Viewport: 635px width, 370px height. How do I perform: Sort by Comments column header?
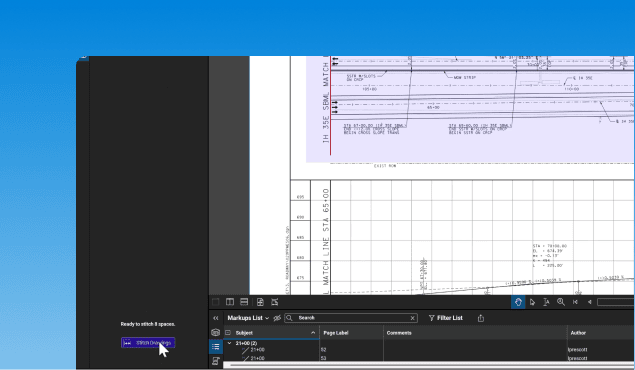pos(399,333)
